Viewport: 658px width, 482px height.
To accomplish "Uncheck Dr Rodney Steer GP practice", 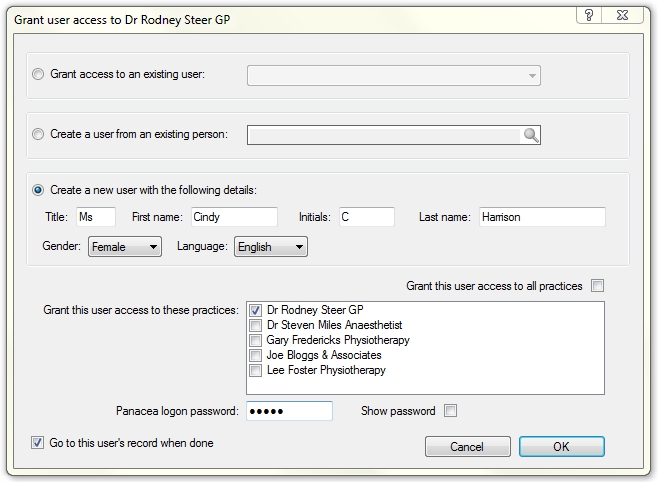I will point(256,311).
